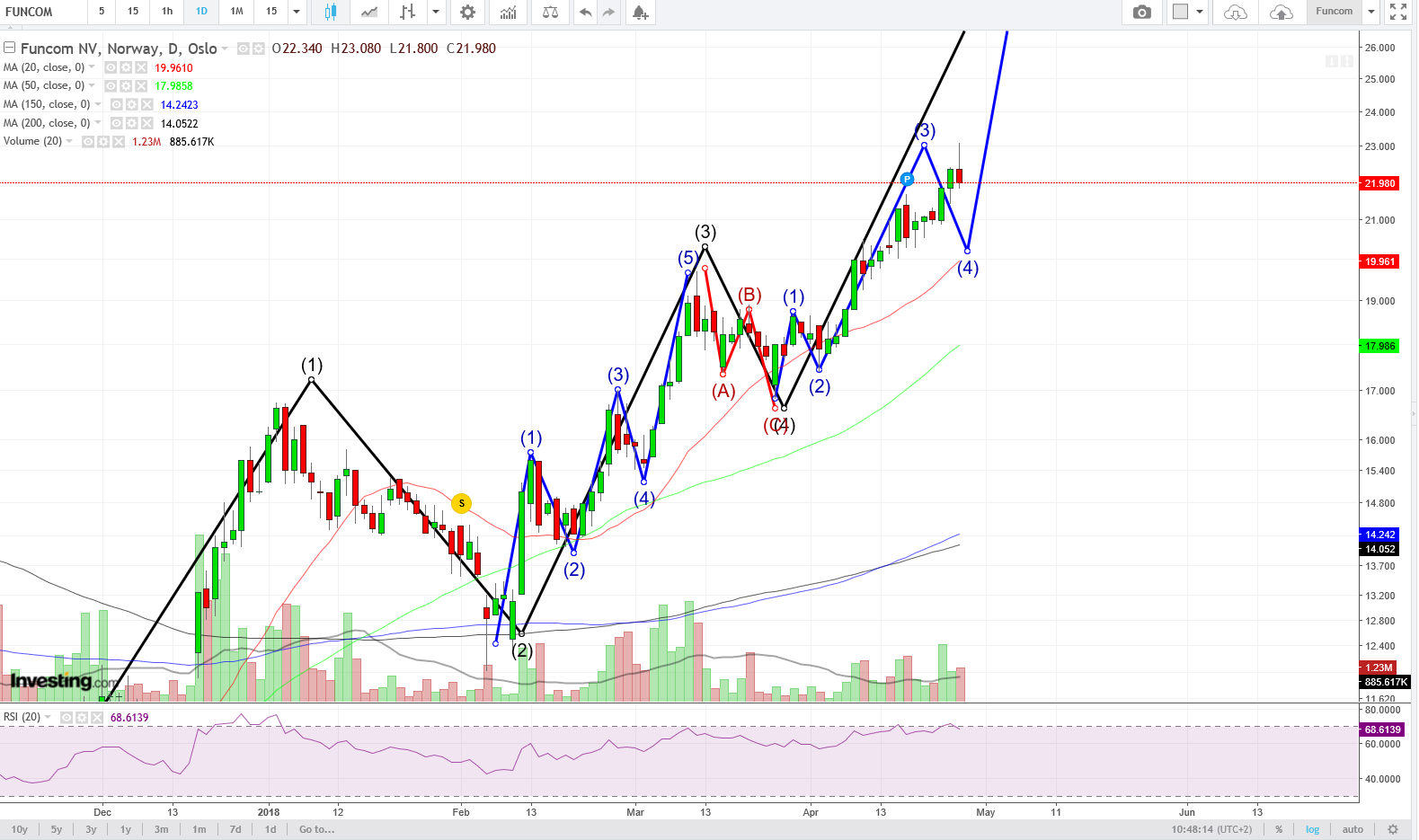Select the 5 minute interval
Image resolution: width=1419 pixels, height=840 pixels.
click(102, 12)
